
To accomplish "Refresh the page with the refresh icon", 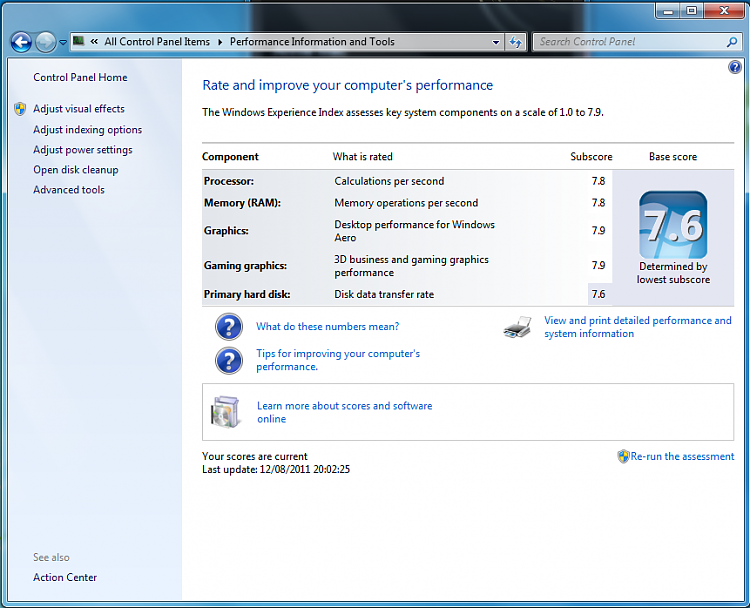I will point(515,42).
